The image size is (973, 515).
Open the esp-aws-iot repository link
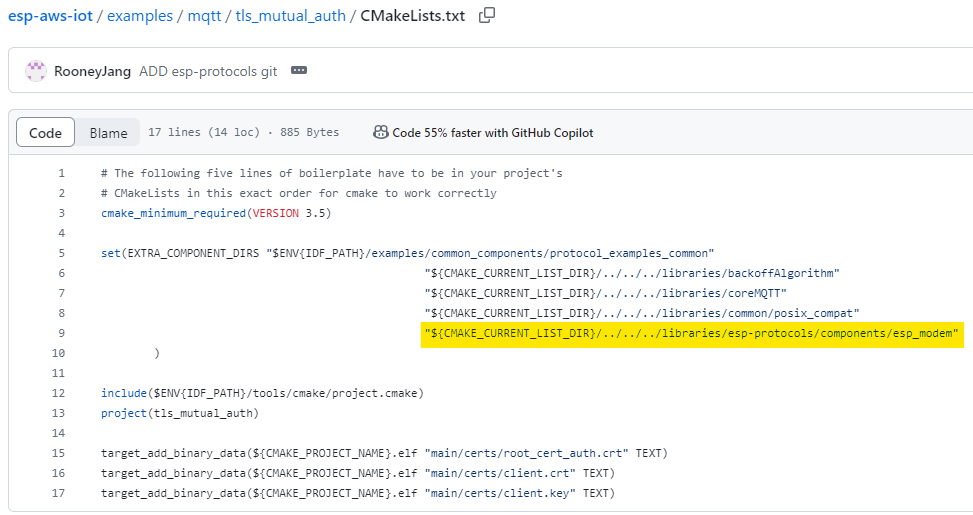pyautogui.click(x=50, y=16)
